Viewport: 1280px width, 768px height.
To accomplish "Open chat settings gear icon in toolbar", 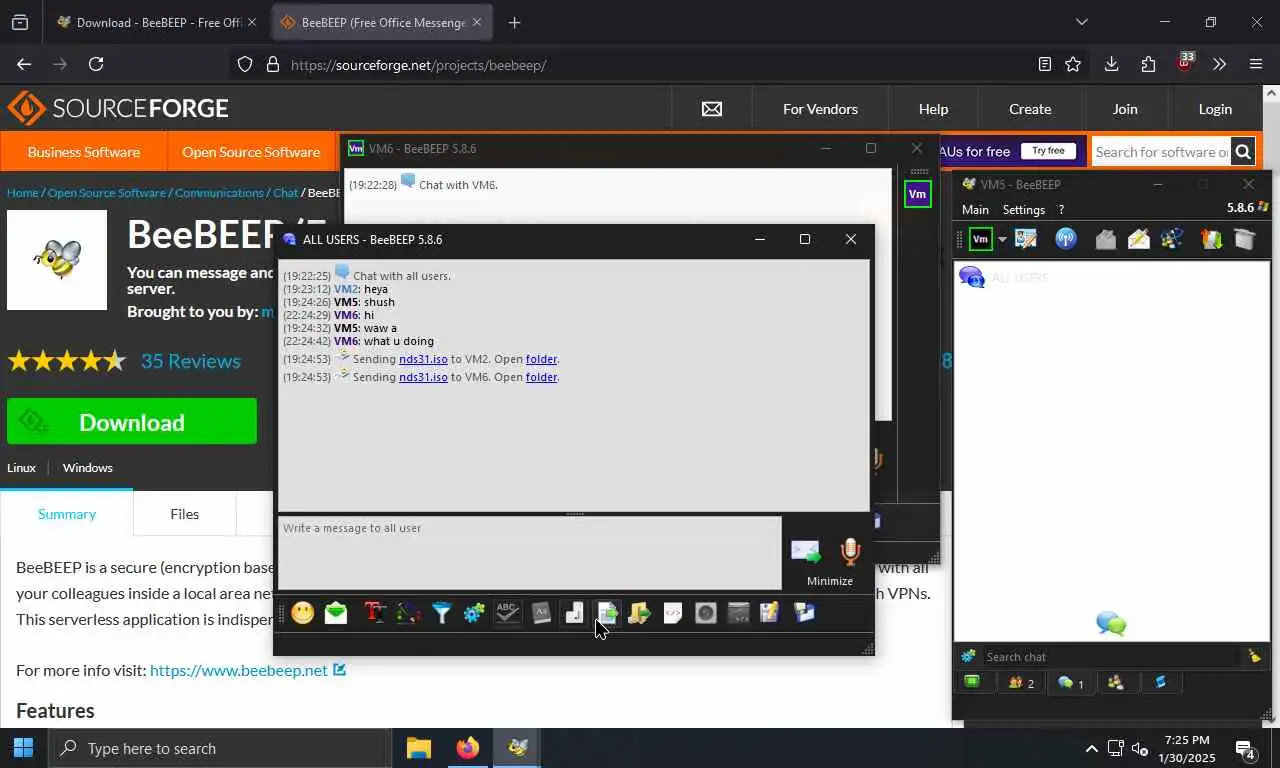I will click(x=474, y=613).
